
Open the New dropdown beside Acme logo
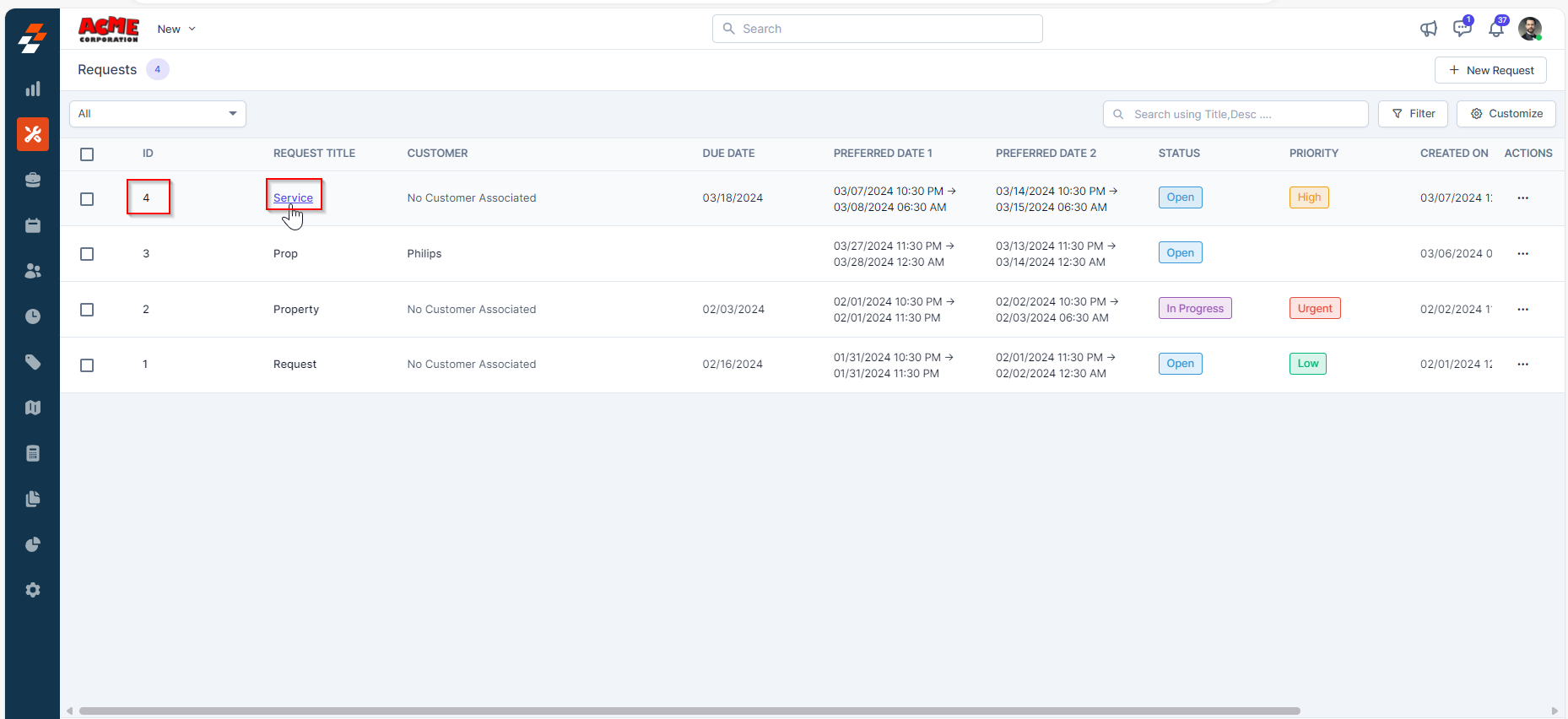pos(176,29)
